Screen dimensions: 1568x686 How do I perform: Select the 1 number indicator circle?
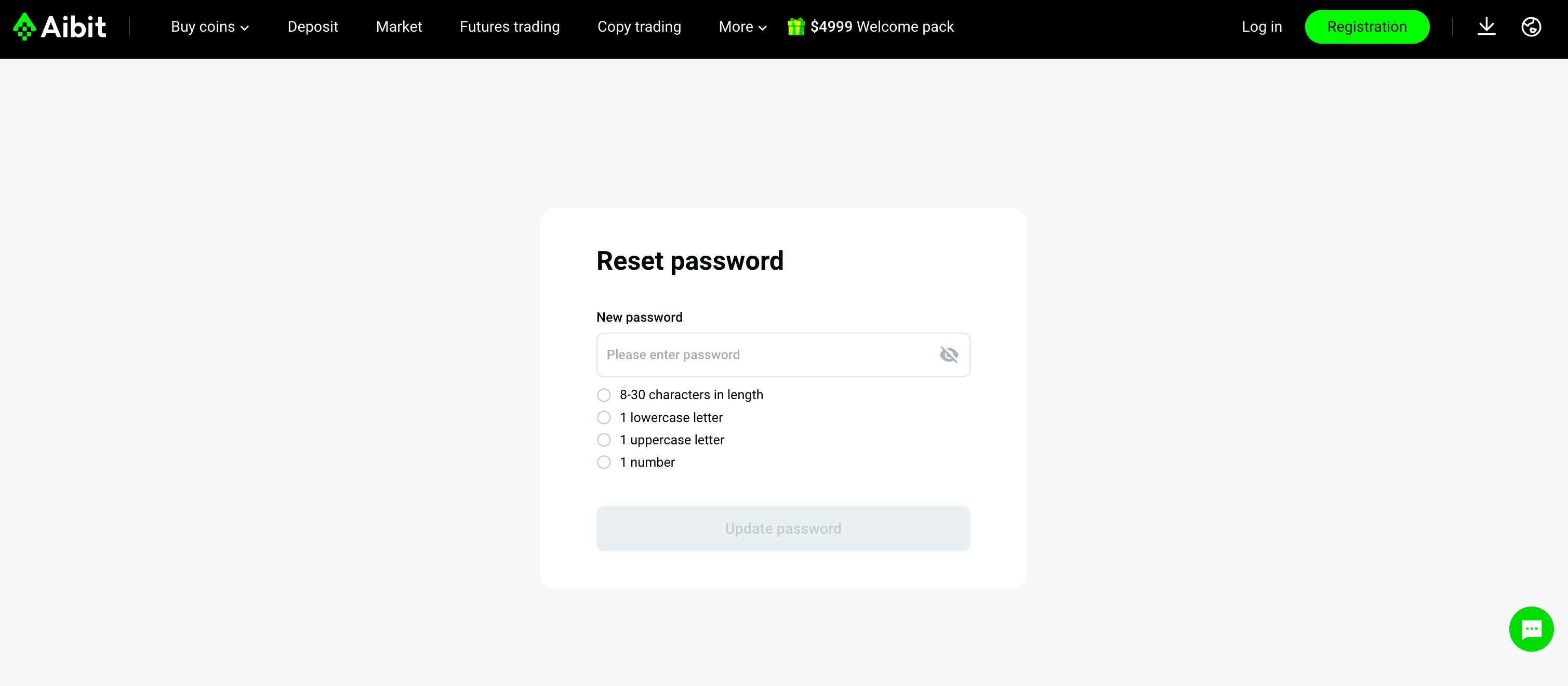point(603,463)
